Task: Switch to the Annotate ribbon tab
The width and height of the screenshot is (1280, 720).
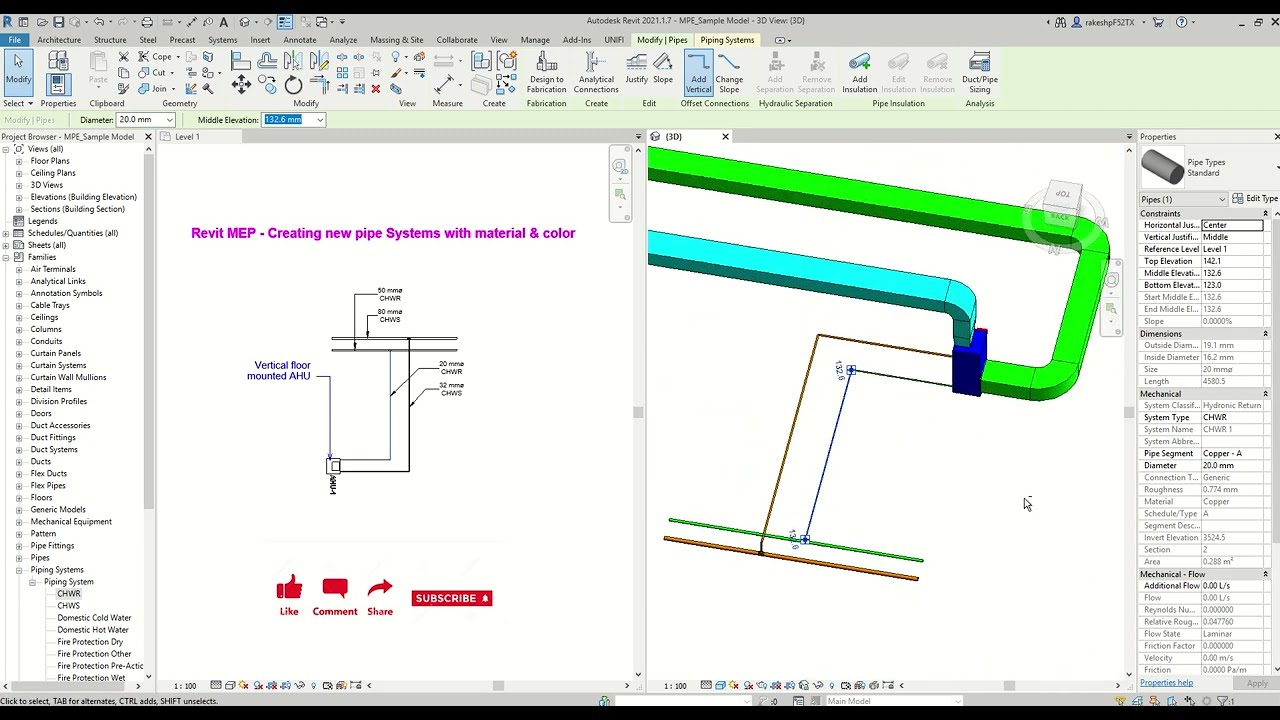Action: [300, 40]
